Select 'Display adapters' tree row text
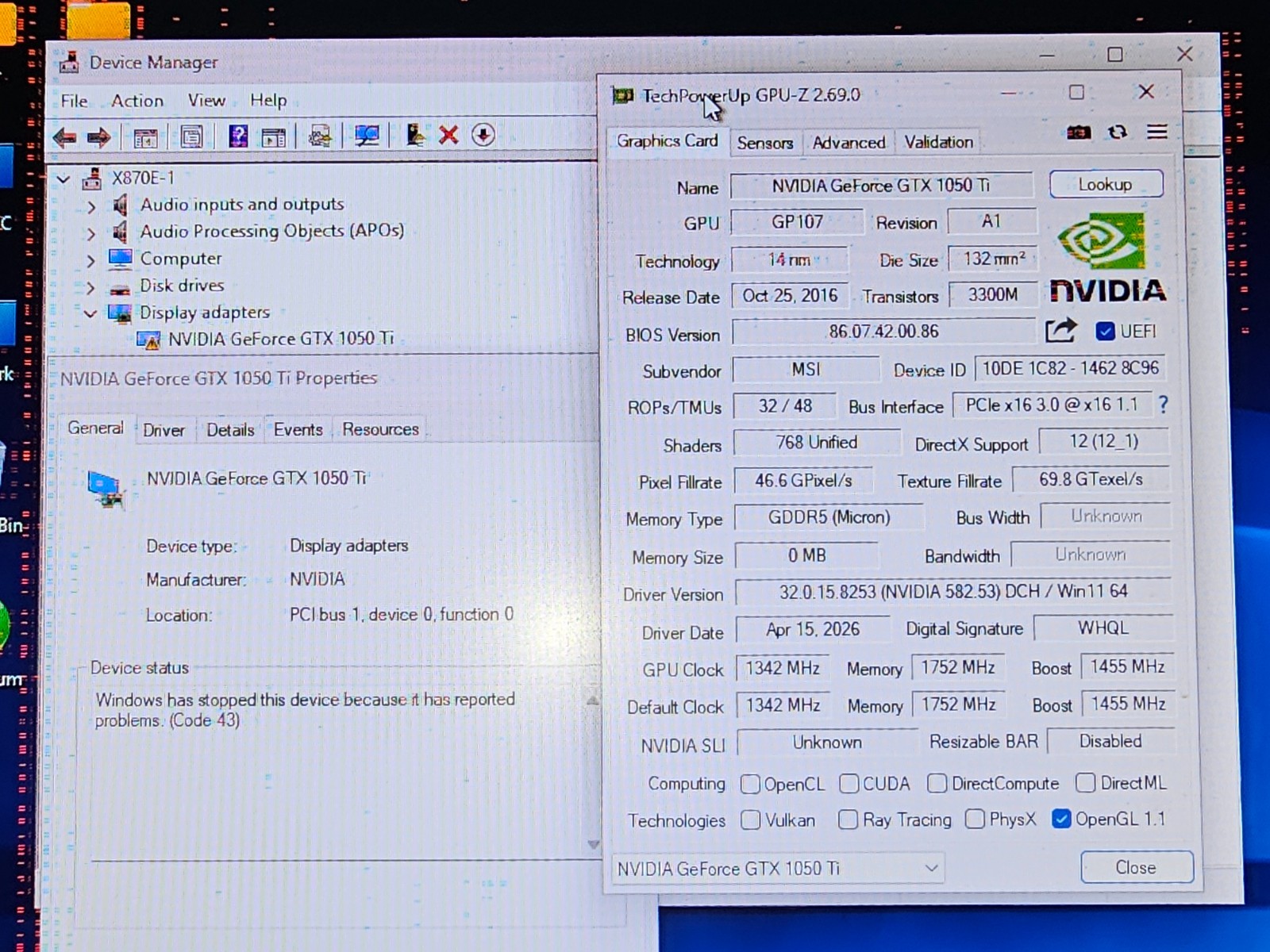The height and width of the screenshot is (952, 1270). [x=205, y=313]
